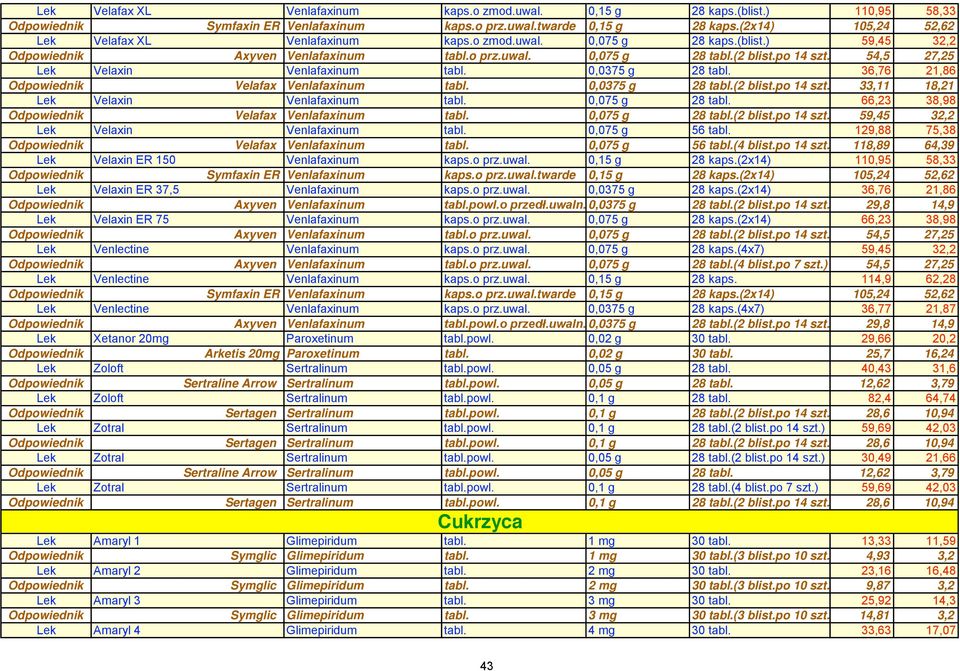
Task: Click dose '0,02 g' in Xetanor 20mg row
Action: (x=604, y=339)
